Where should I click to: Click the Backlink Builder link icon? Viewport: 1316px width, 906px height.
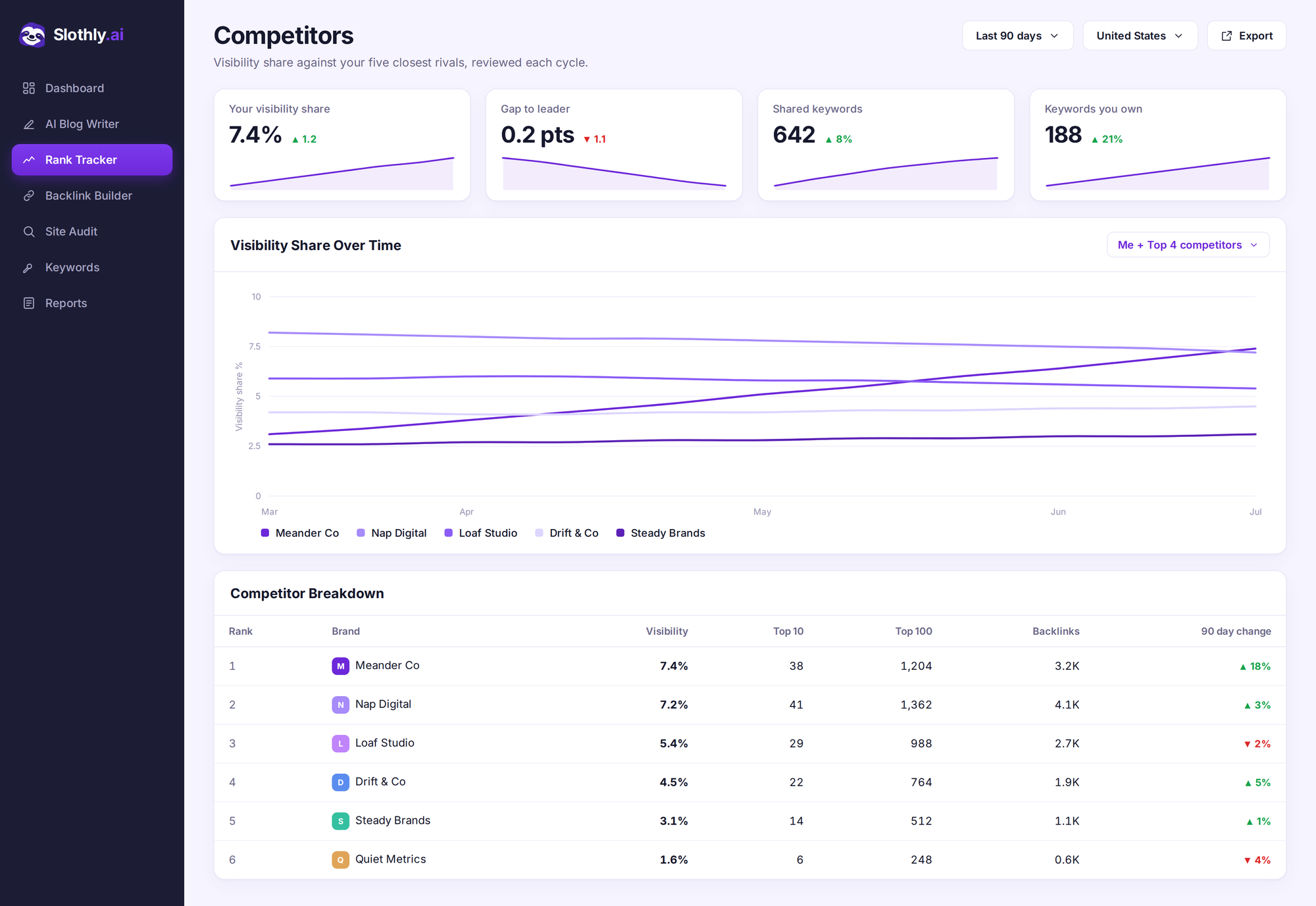coord(29,196)
